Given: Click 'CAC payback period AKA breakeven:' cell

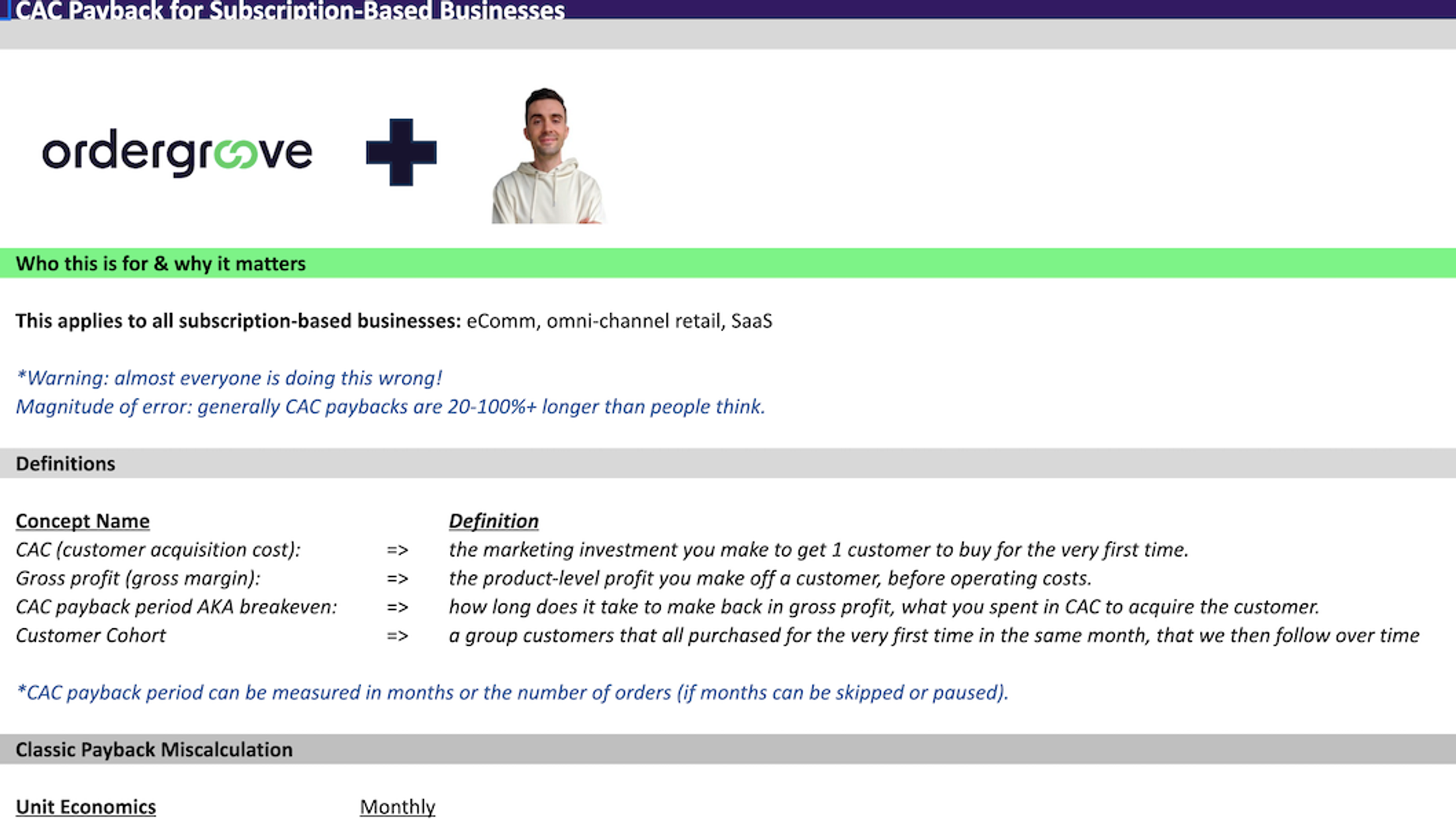Looking at the screenshot, I should pyautogui.click(x=177, y=606).
